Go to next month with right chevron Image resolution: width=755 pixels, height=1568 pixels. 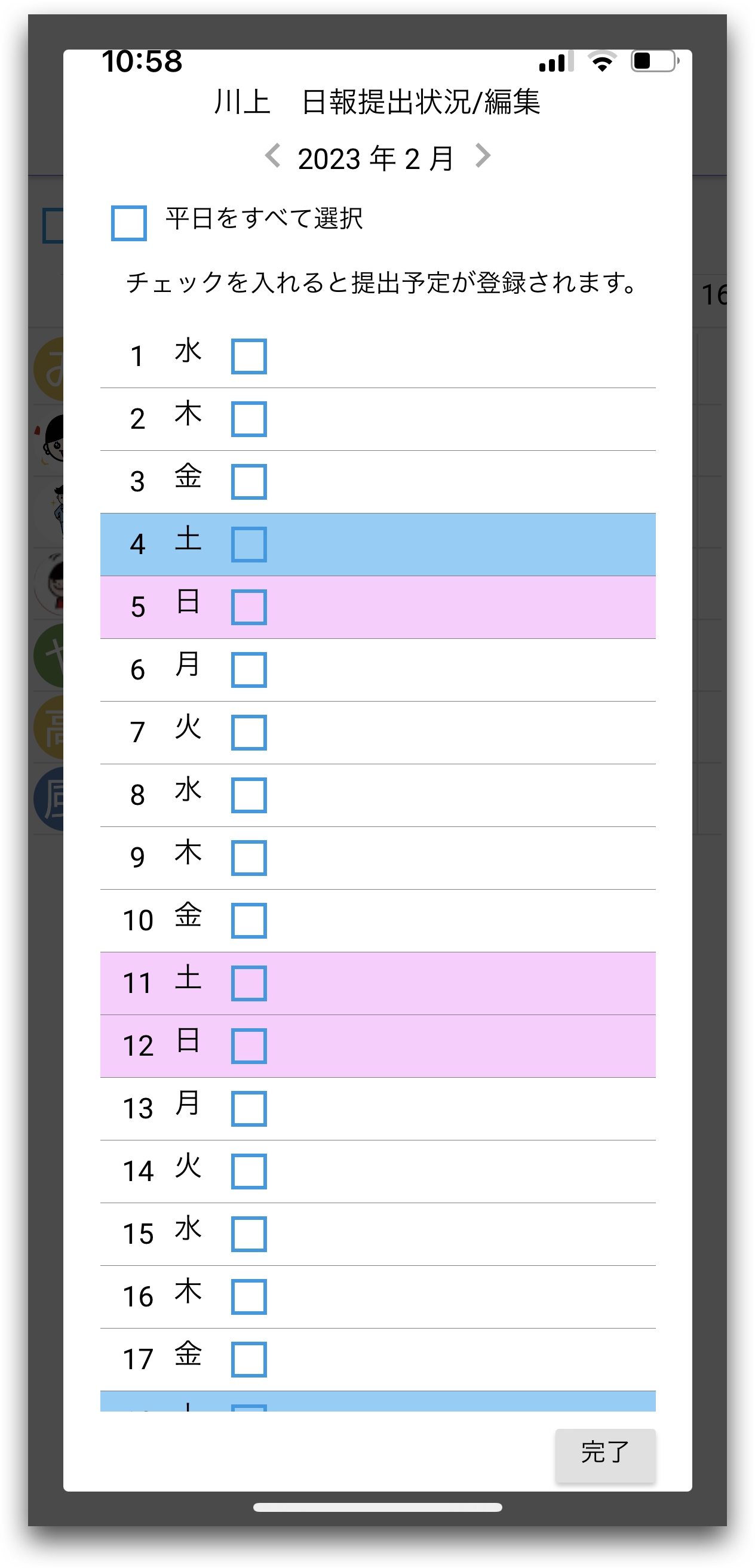click(x=482, y=156)
